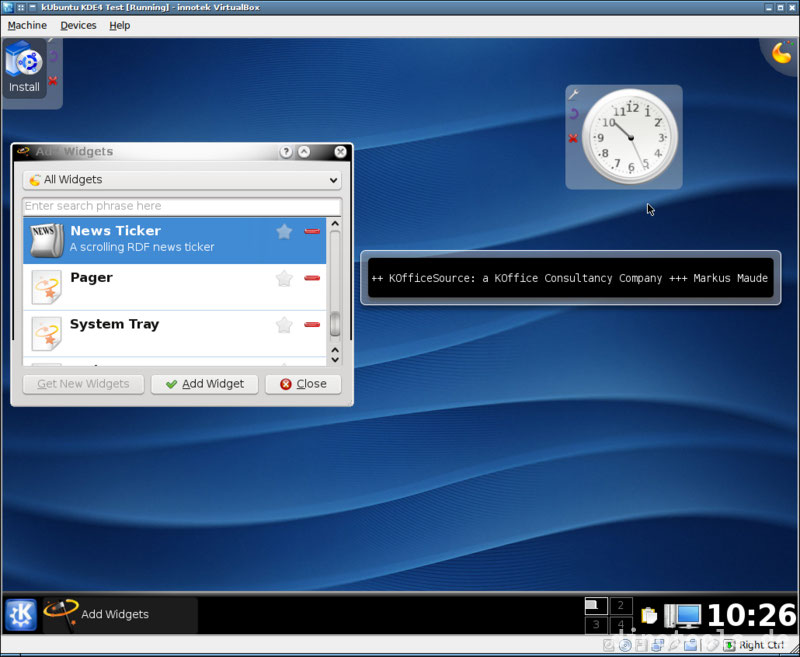Screen dimensions: 800x657
Task: Click the widget list scrollbar handle
Action: [x=335, y=324]
